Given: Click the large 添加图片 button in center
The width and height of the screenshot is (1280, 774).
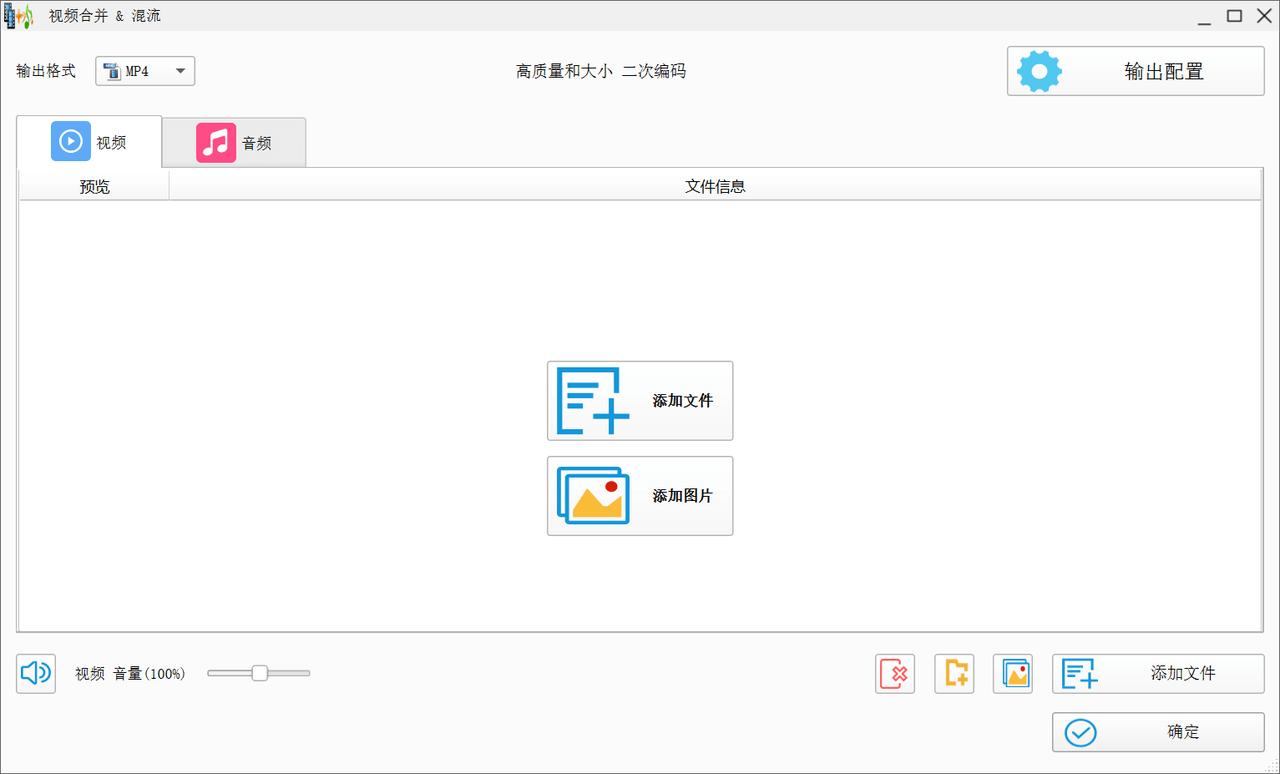Looking at the screenshot, I should coord(640,496).
